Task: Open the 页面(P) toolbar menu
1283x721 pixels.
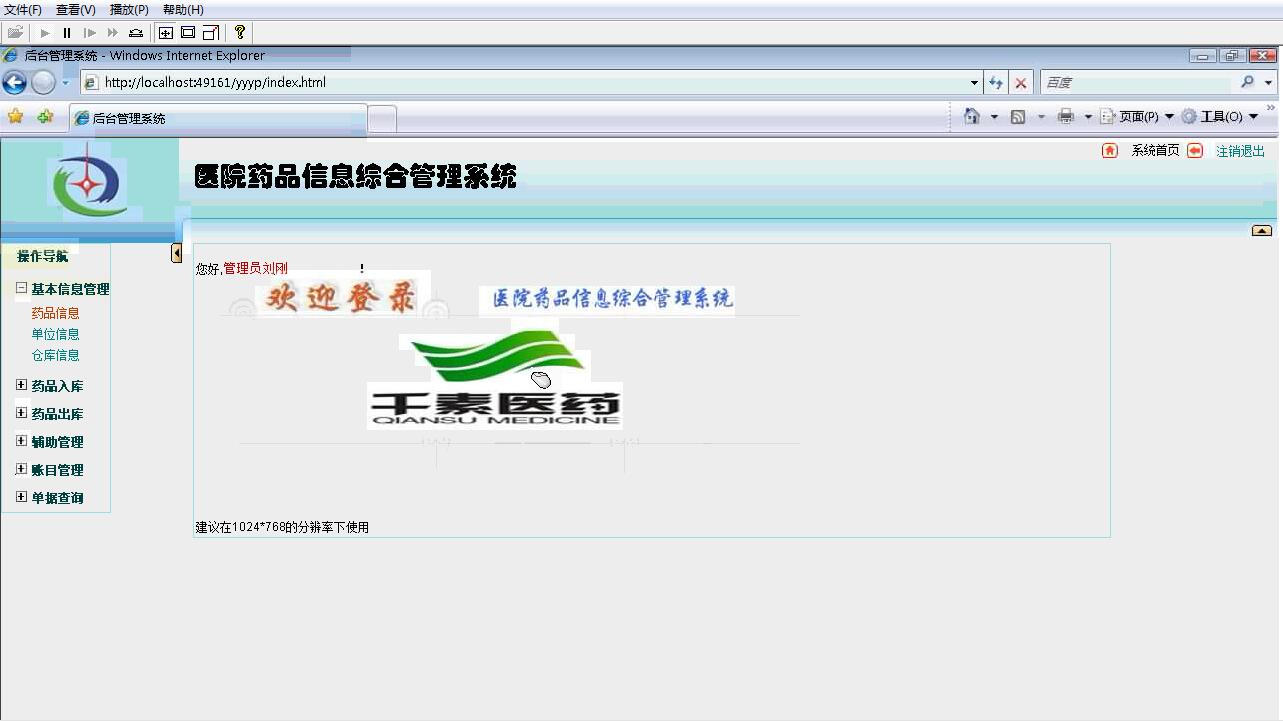Action: coord(1137,117)
